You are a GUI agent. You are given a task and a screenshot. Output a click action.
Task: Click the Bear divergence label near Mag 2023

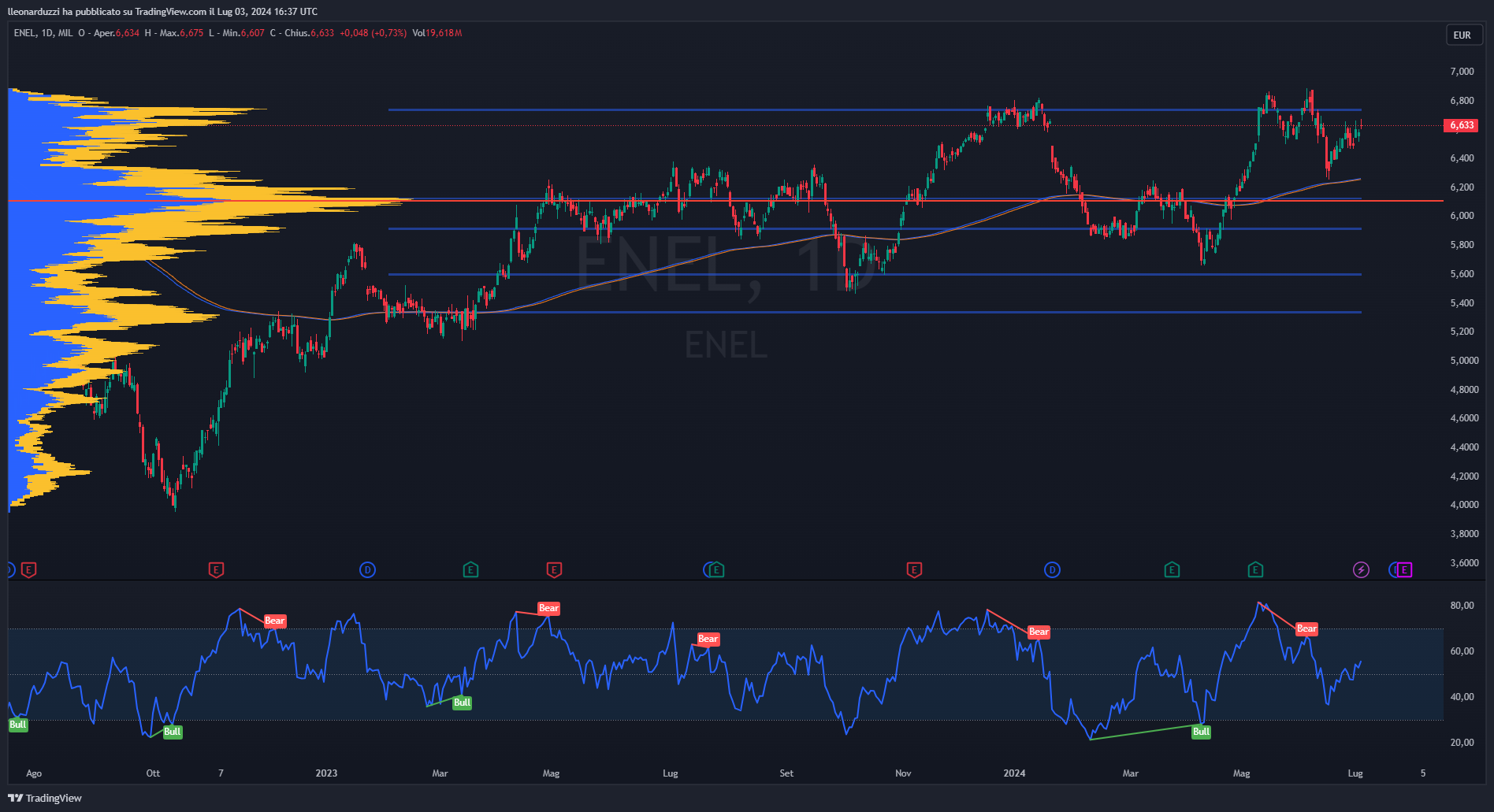coord(548,608)
